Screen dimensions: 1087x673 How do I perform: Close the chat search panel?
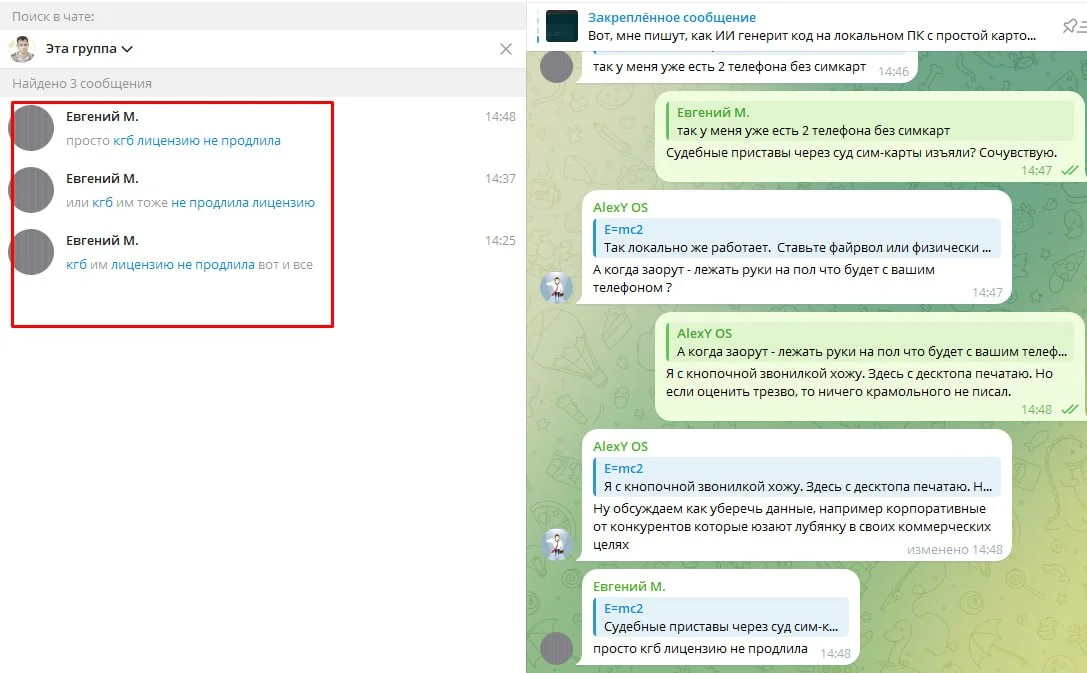[x=506, y=49]
